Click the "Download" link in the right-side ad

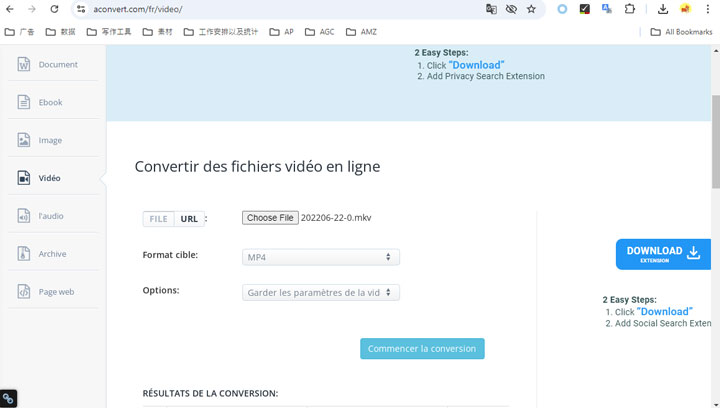[x=664, y=312]
